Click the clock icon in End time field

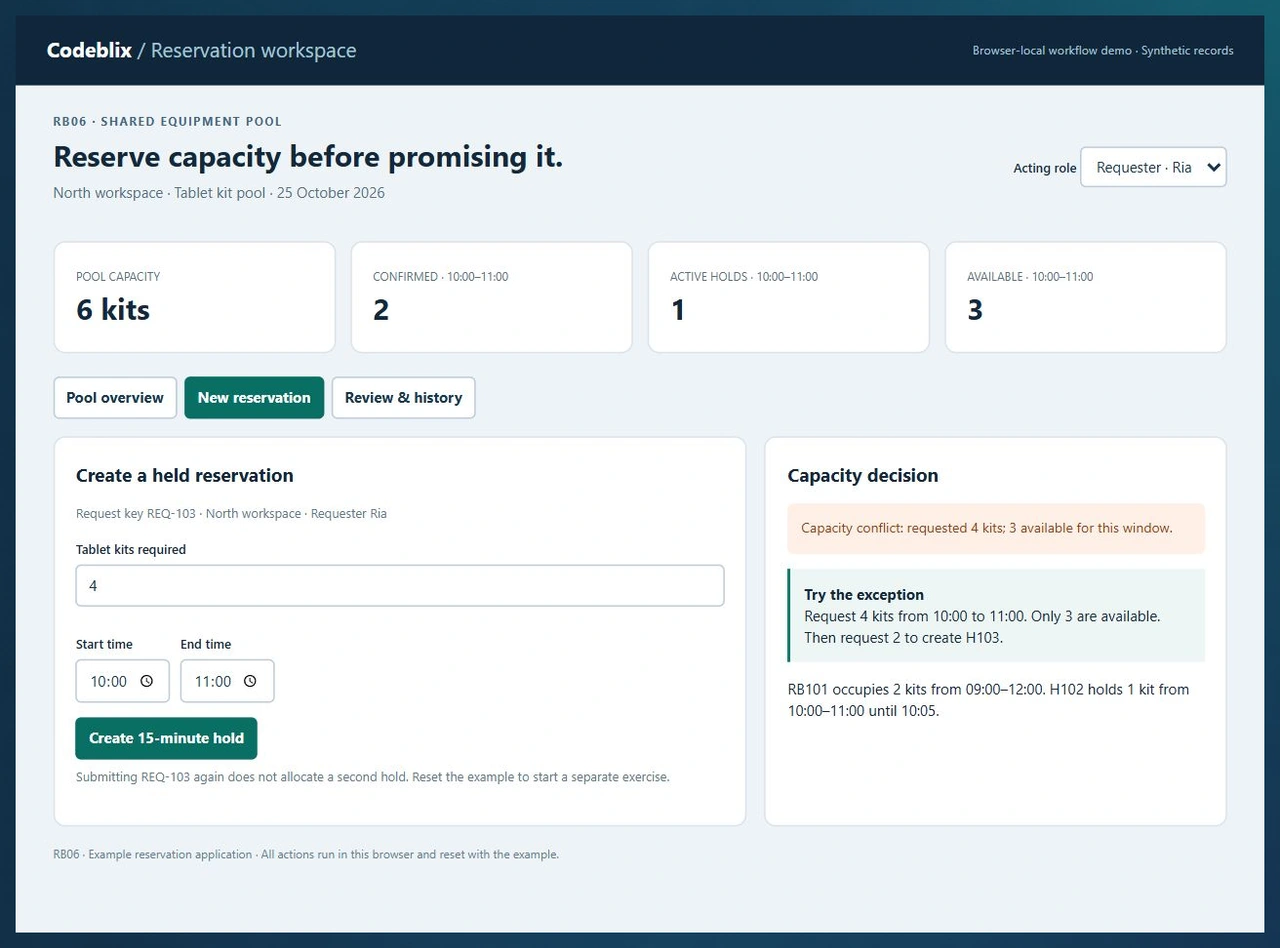click(250, 681)
